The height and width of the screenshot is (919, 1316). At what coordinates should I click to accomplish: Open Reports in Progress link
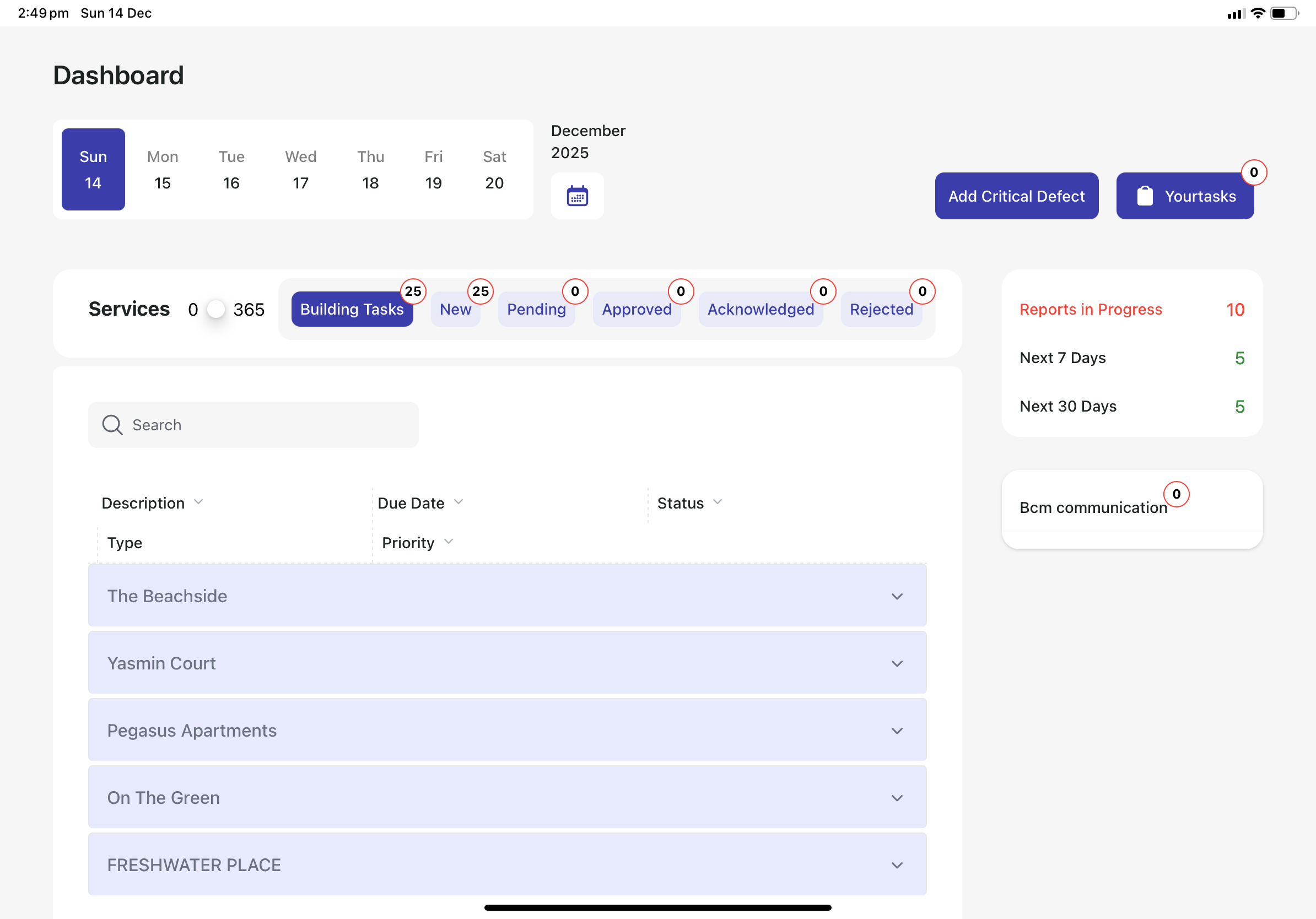1090,310
